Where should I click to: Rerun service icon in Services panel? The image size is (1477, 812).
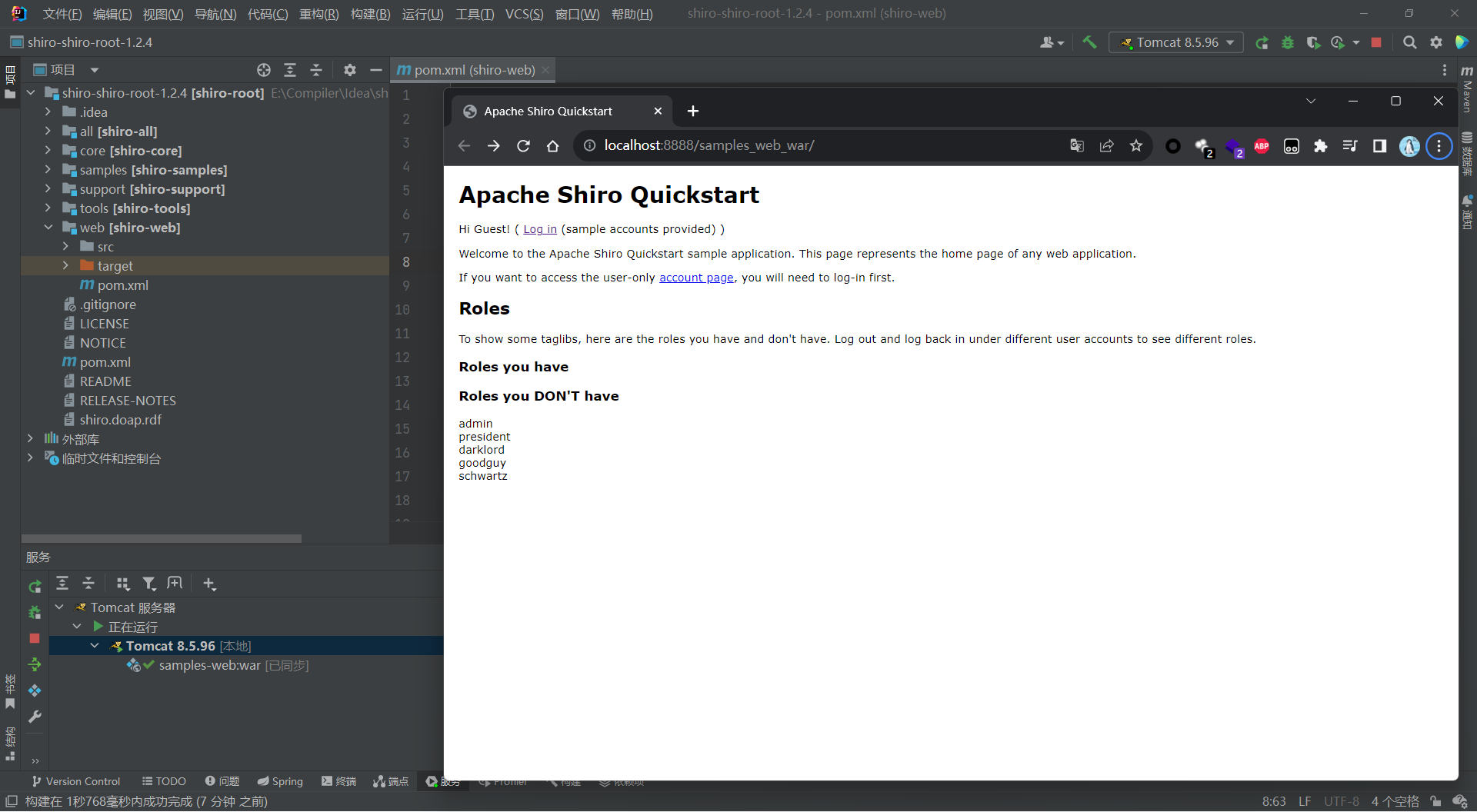(x=35, y=587)
